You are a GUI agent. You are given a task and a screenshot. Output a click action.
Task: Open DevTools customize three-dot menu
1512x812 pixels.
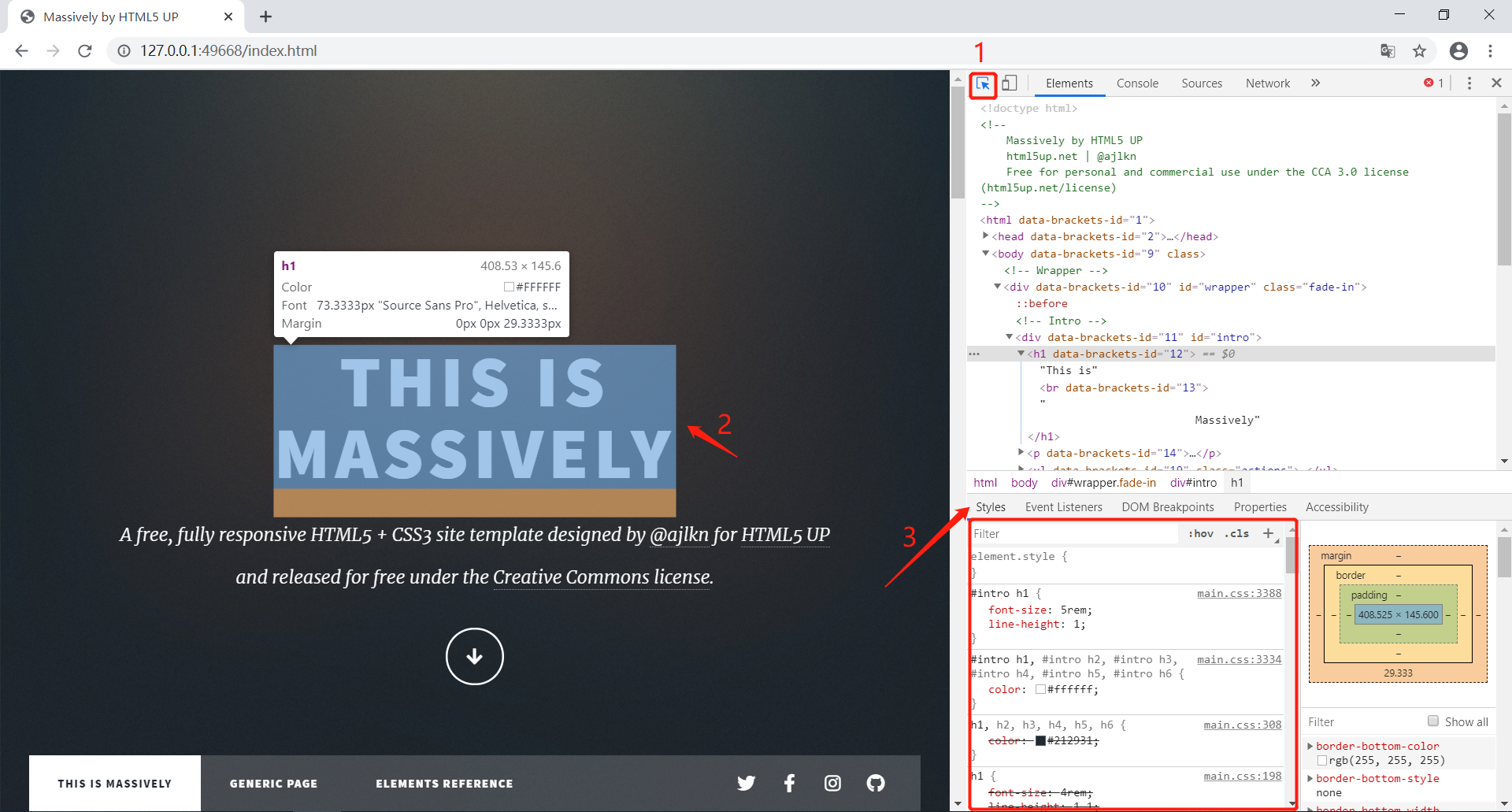[1469, 83]
